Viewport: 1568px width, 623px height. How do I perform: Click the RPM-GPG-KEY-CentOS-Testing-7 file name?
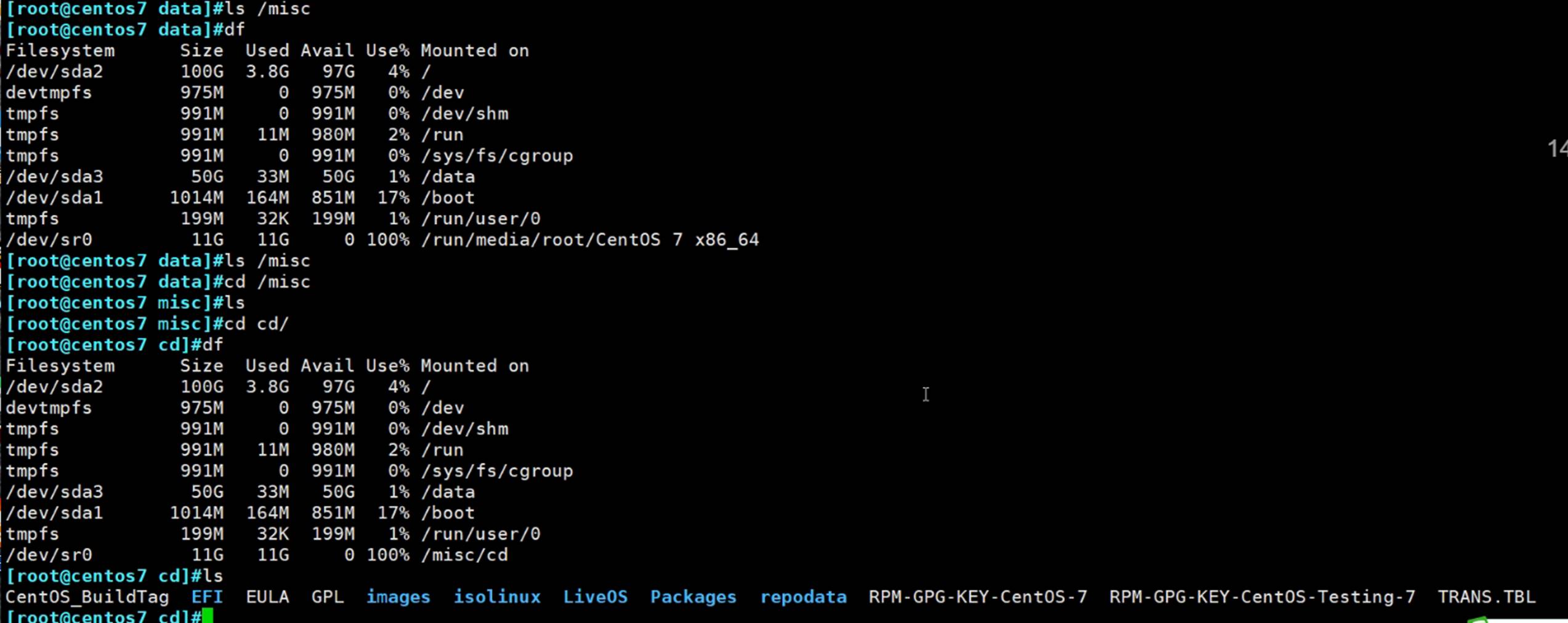click(1262, 597)
